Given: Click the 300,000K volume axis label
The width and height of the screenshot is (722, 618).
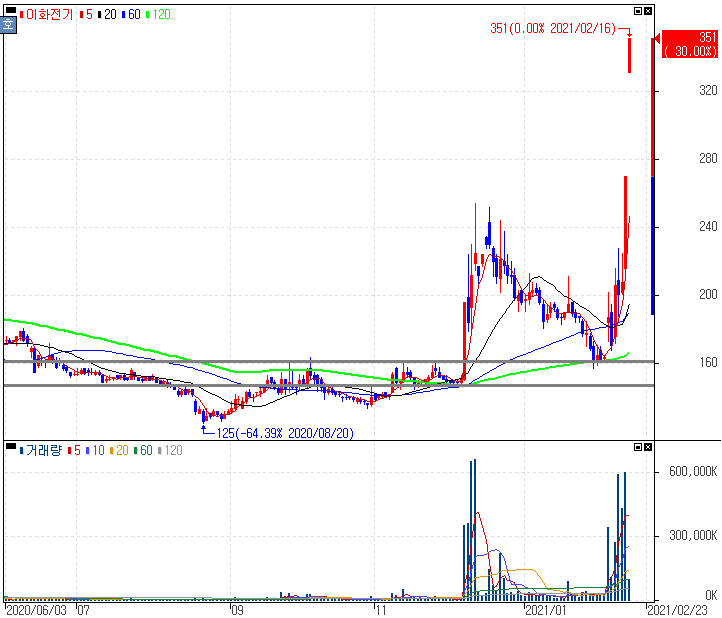Looking at the screenshot, I should point(693,536).
